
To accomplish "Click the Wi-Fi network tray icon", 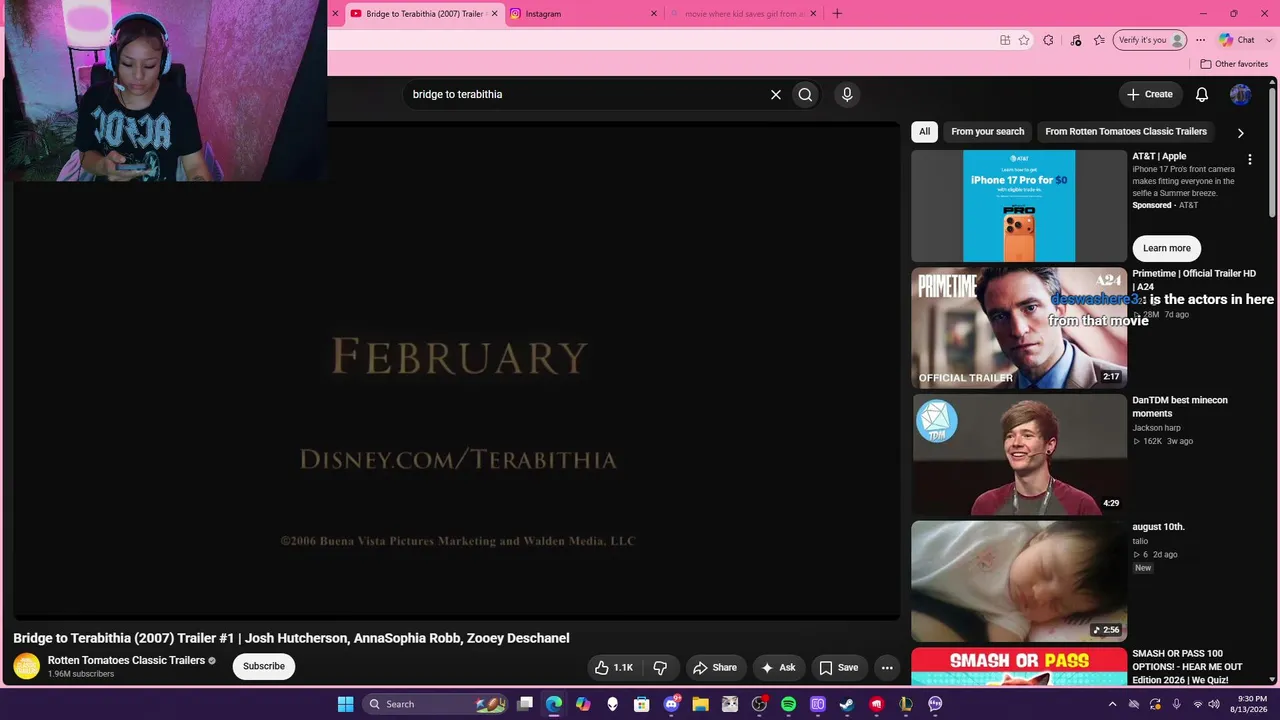I will tap(1197, 704).
